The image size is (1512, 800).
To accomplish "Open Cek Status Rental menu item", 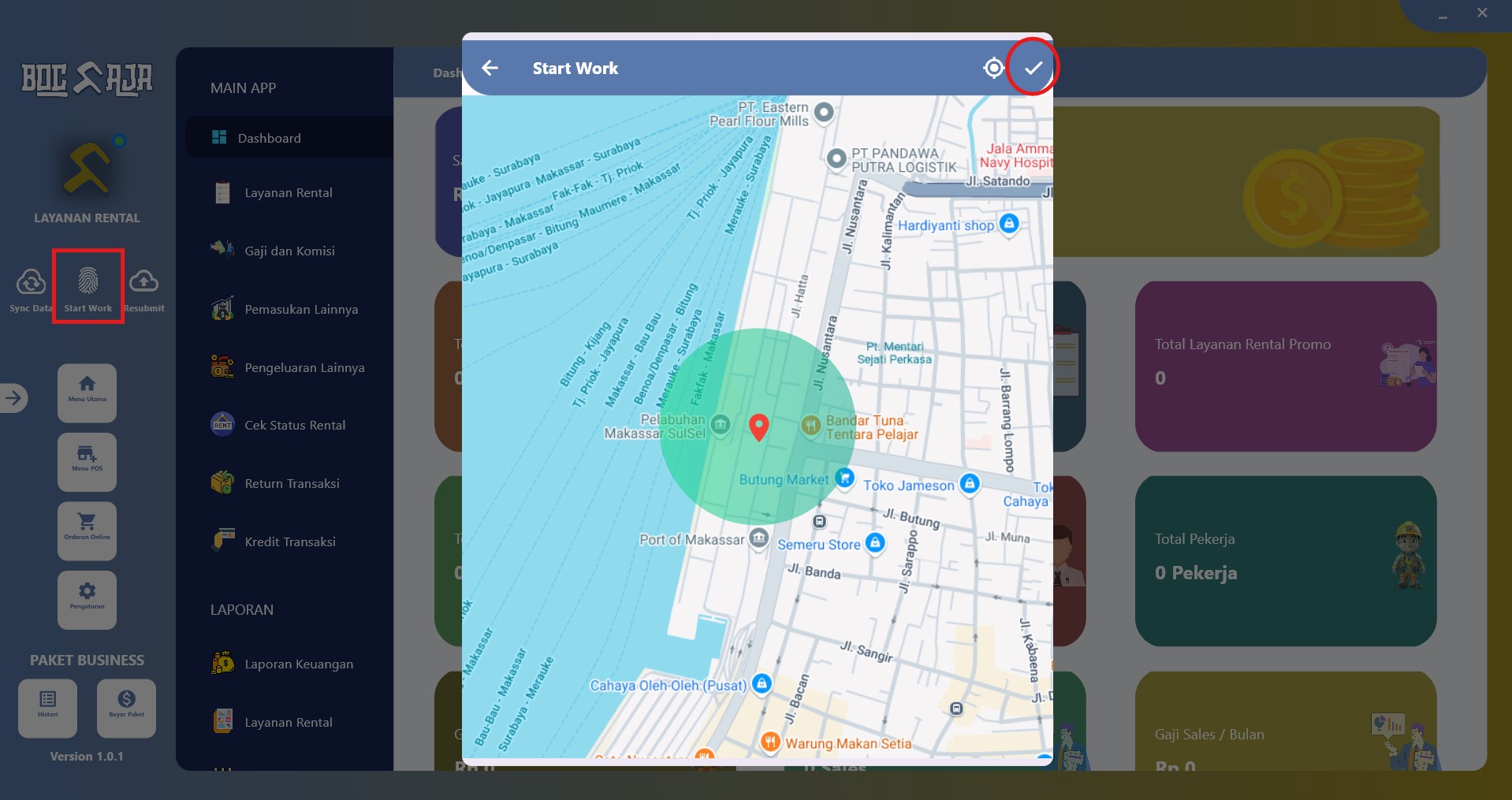I will pos(289,425).
